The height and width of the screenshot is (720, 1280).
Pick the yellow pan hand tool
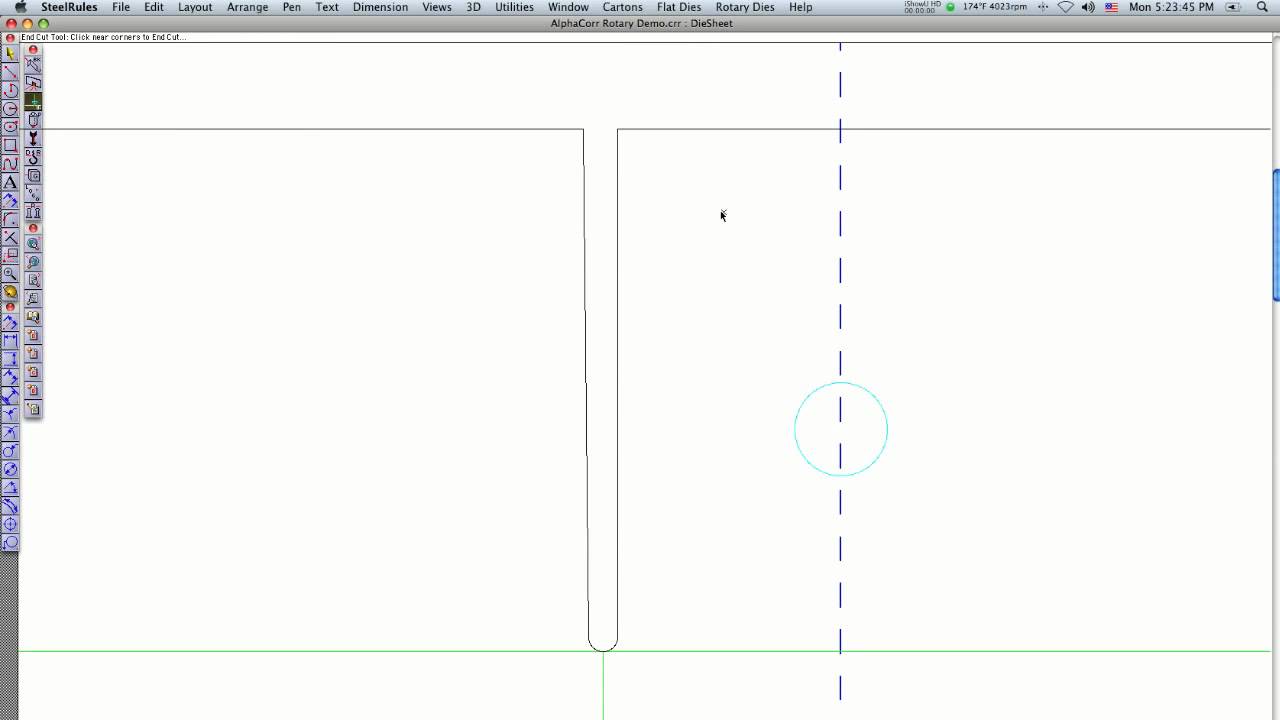tap(10, 292)
